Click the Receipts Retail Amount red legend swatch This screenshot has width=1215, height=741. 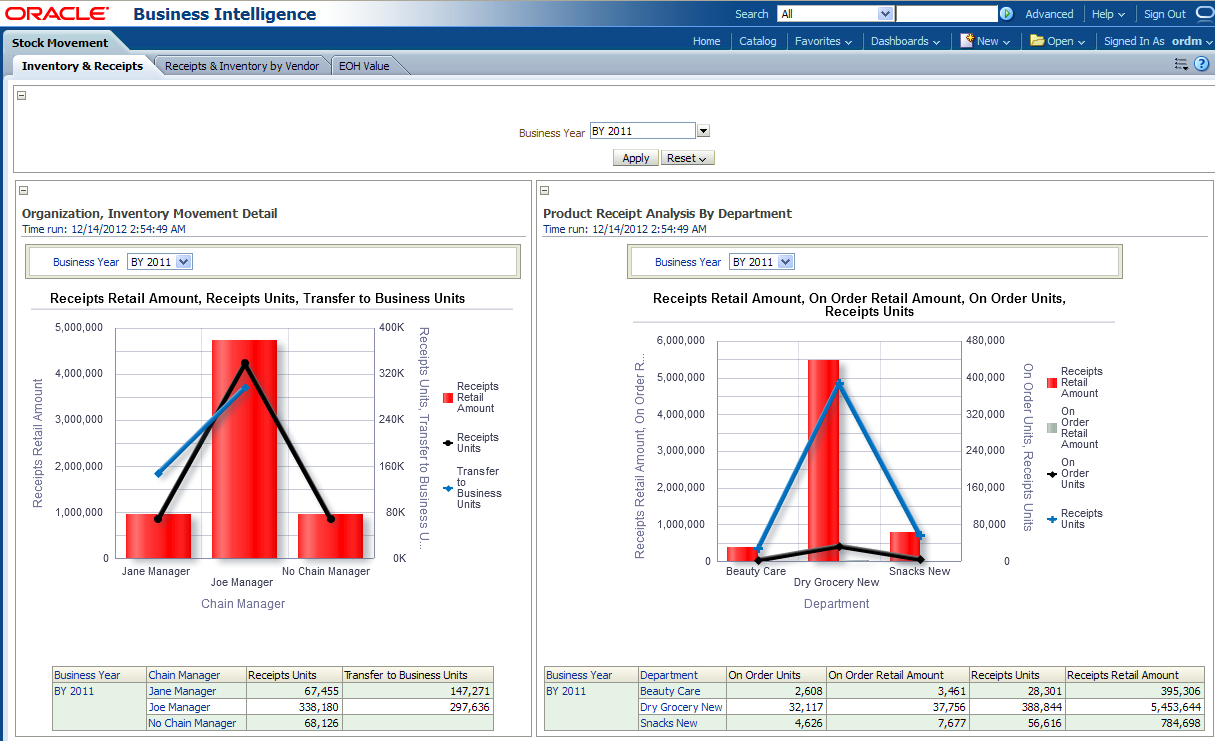[x=448, y=398]
